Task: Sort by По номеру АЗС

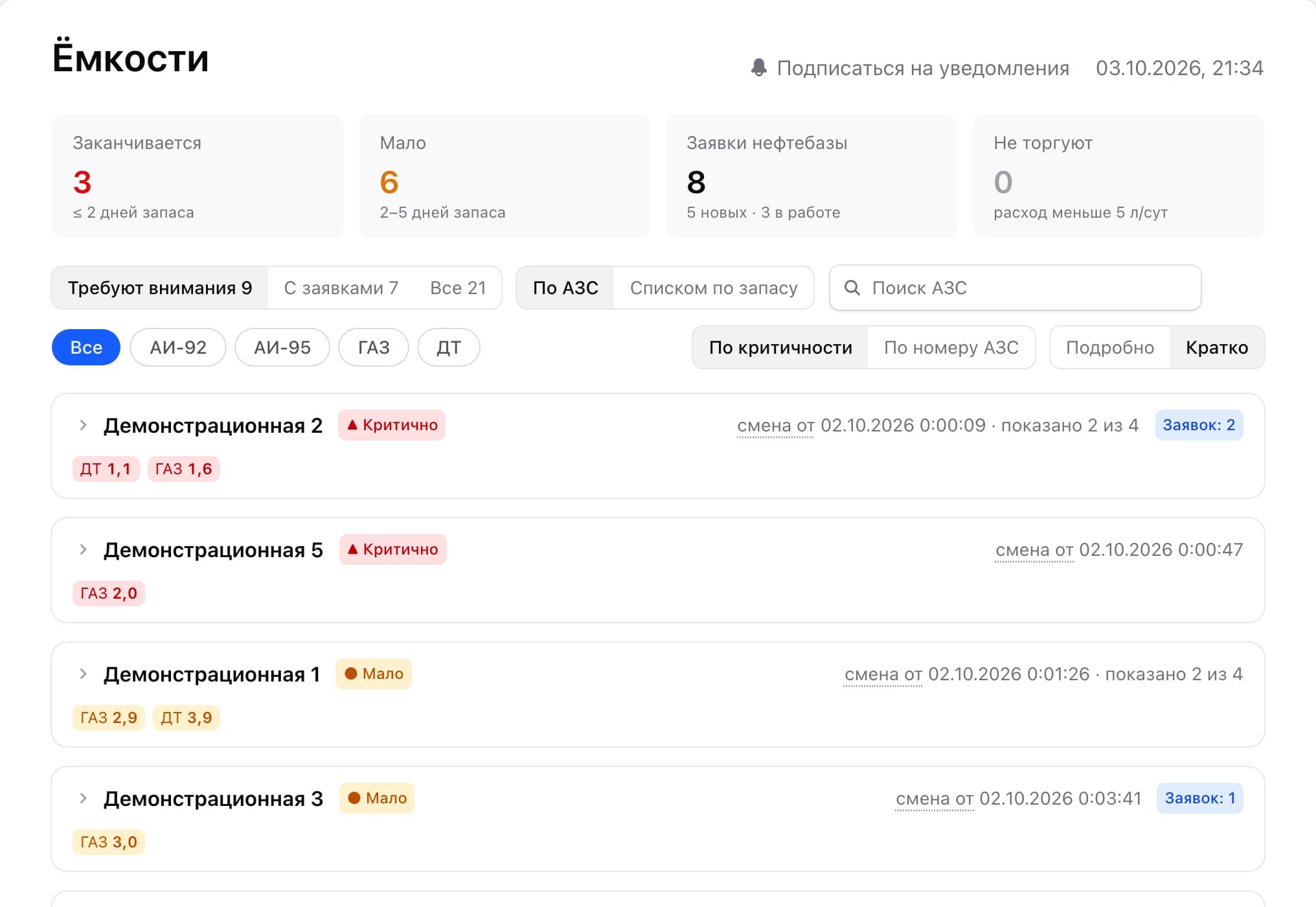Action: pos(951,347)
